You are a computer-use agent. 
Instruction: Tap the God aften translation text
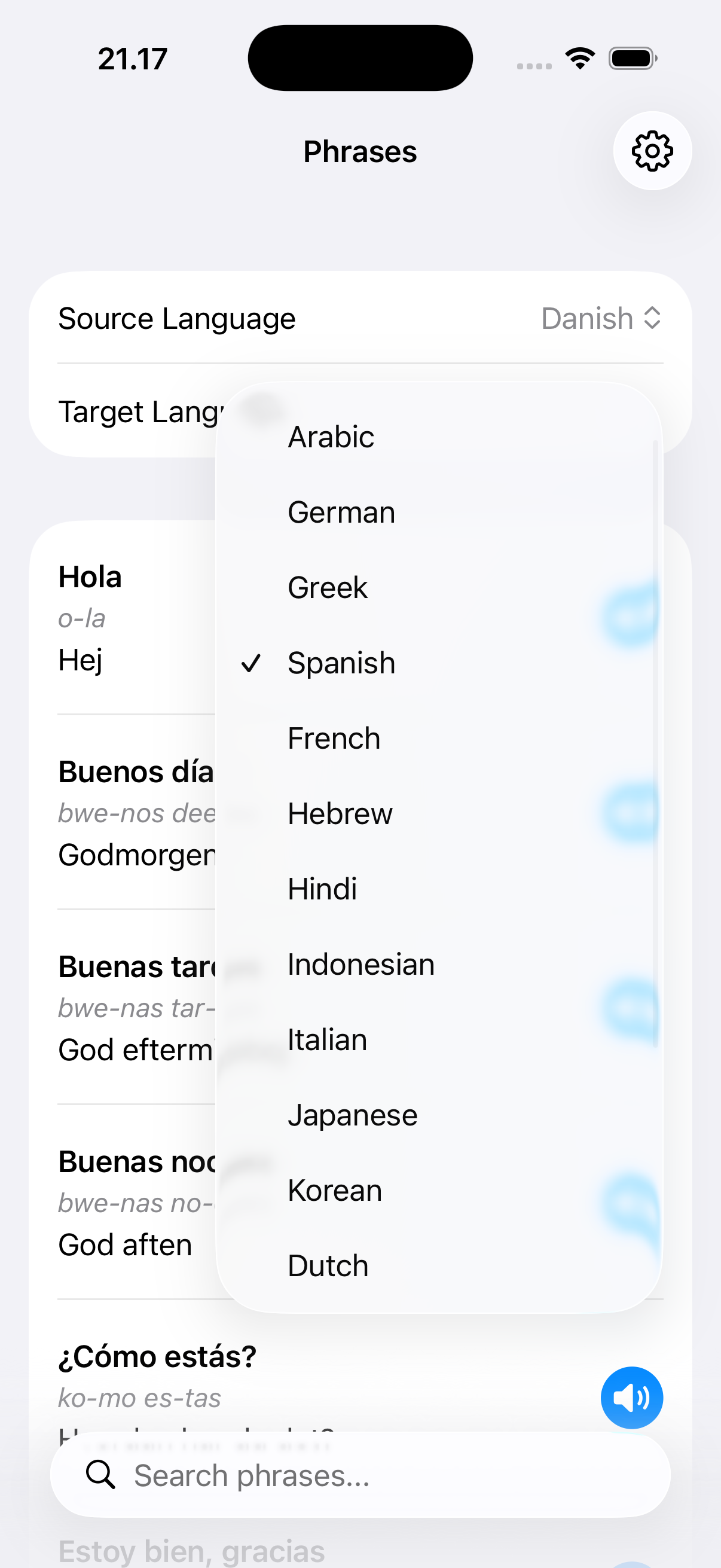click(x=125, y=1243)
